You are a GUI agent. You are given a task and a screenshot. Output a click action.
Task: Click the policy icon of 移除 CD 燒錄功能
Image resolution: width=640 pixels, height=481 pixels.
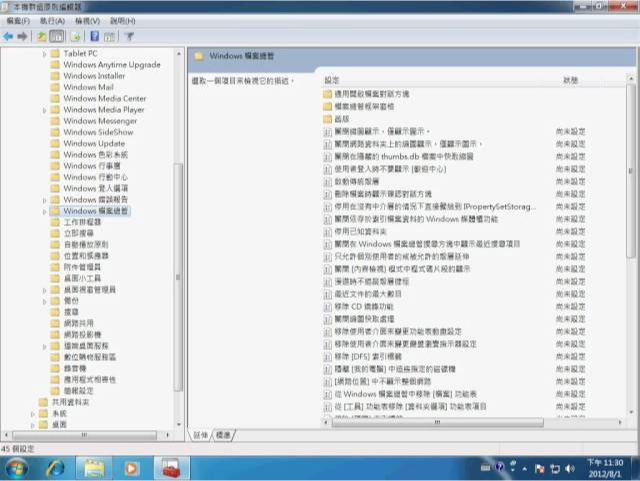pos(327,306)
